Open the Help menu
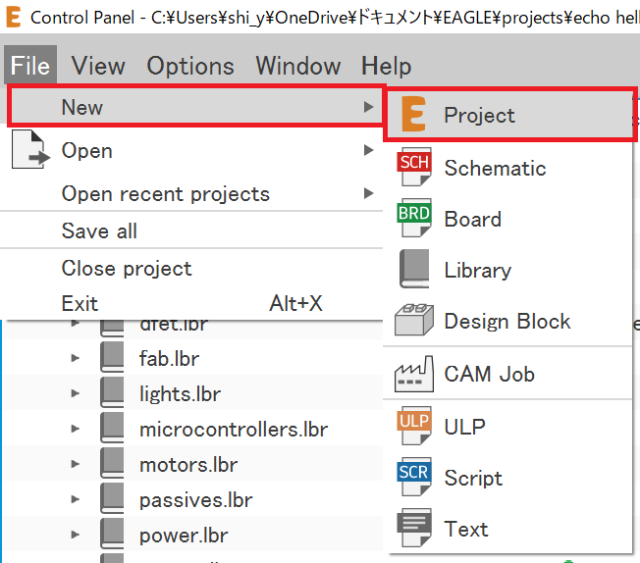640x563 pixels. click(386, 66)
